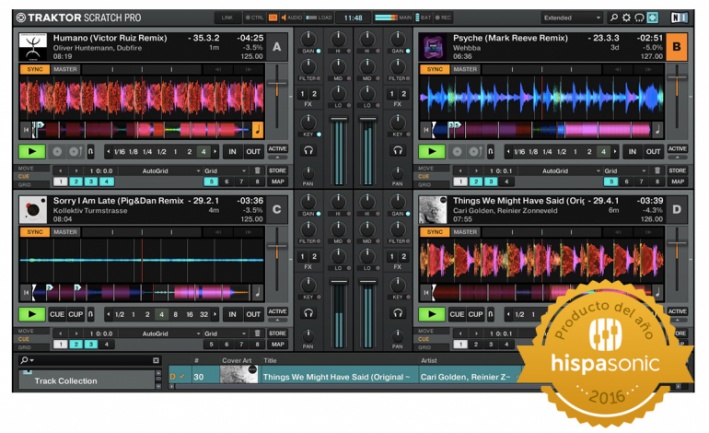
Task: Enable headphone cue for Deck C channel
Action: [308, 313]
